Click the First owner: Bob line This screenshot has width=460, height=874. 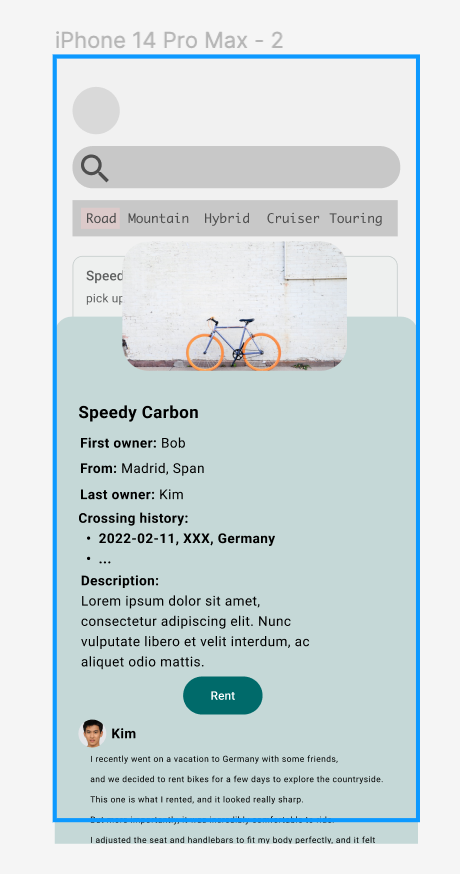pos(133,443)
